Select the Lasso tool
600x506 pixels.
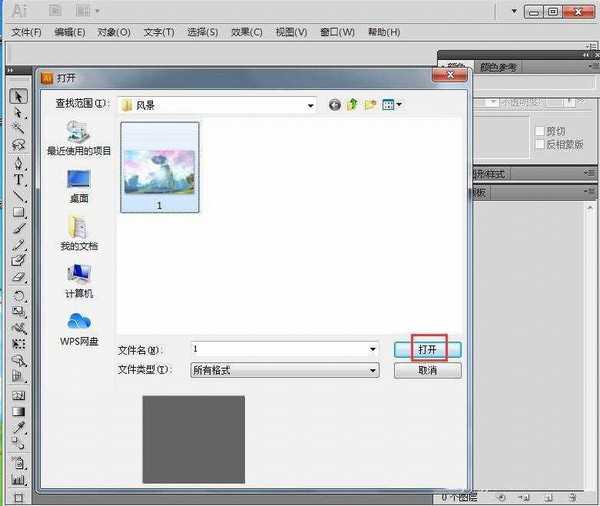pos(18,144)
